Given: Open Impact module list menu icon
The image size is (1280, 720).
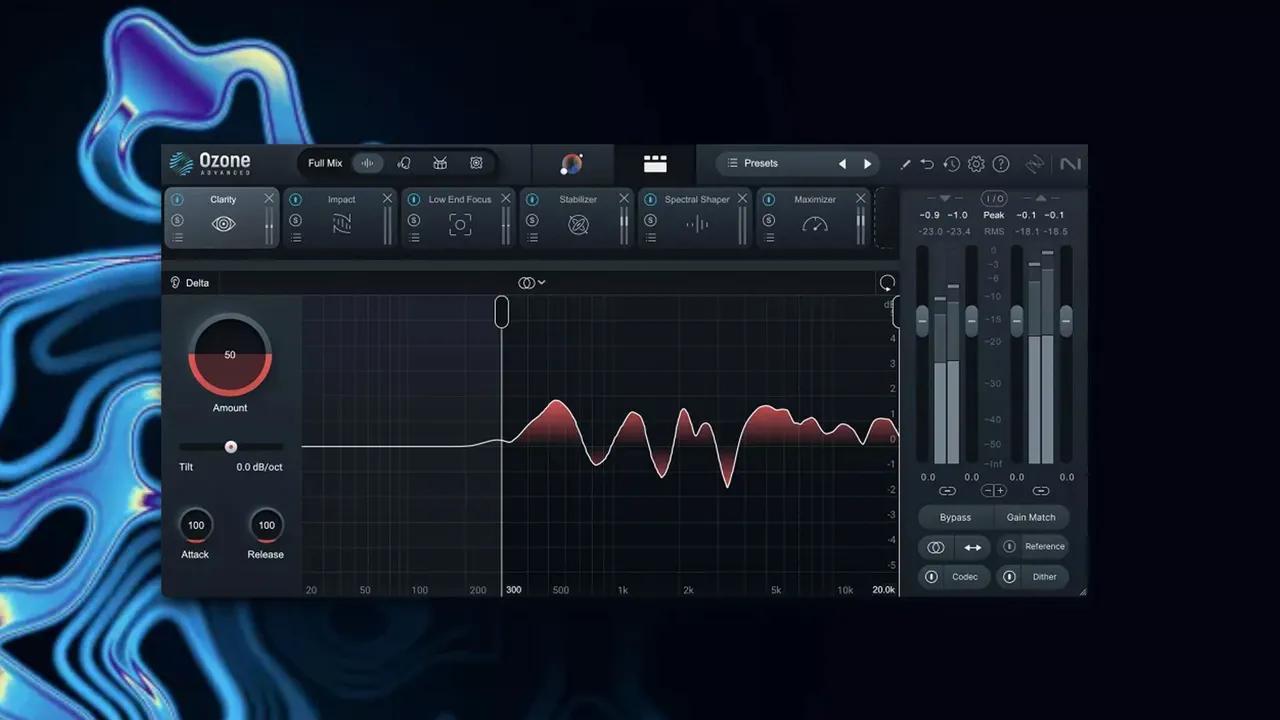Looking at the screenshot, I should click(296, 238).
